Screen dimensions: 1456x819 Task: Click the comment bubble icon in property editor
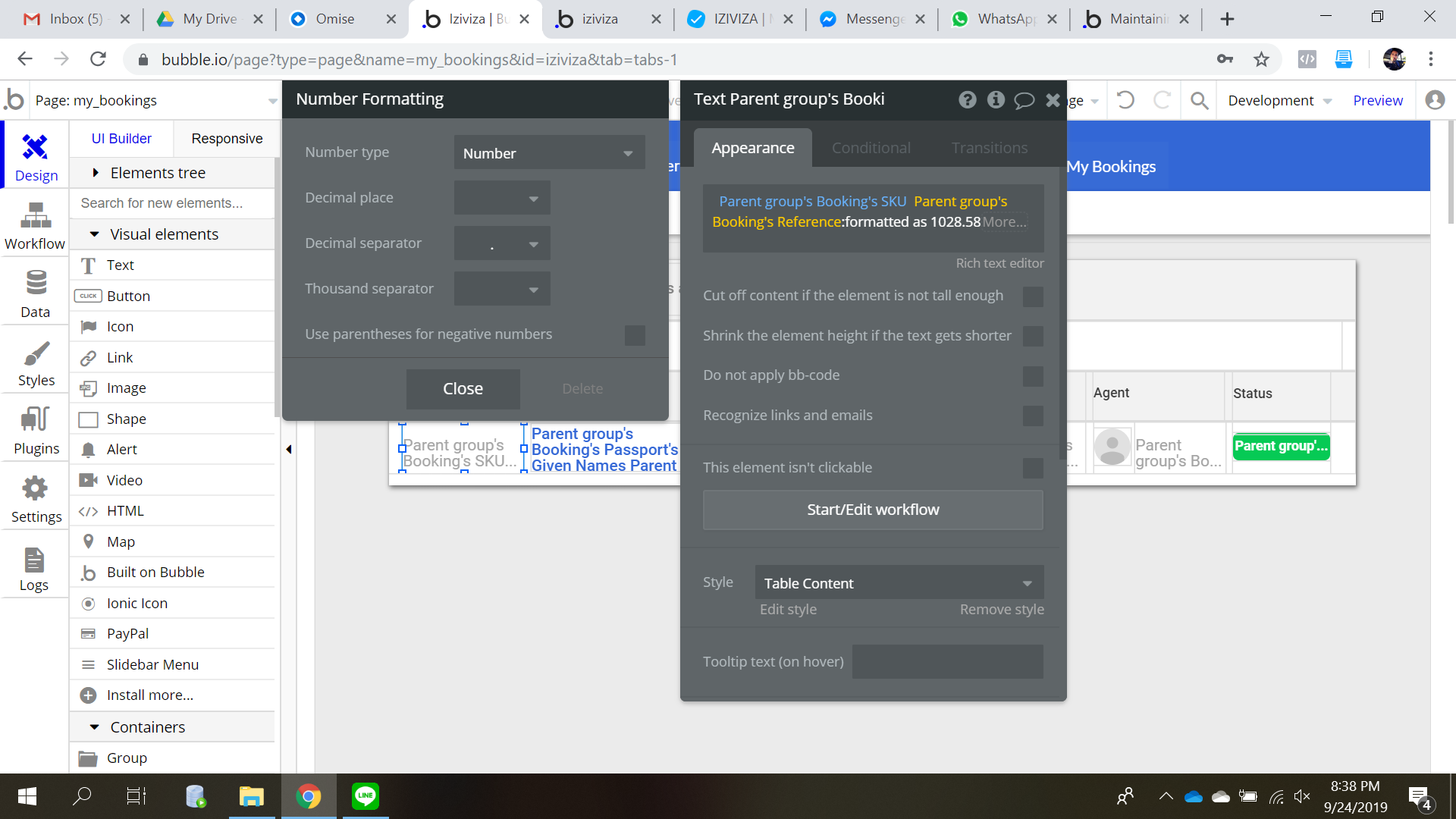coord(1024,99)
